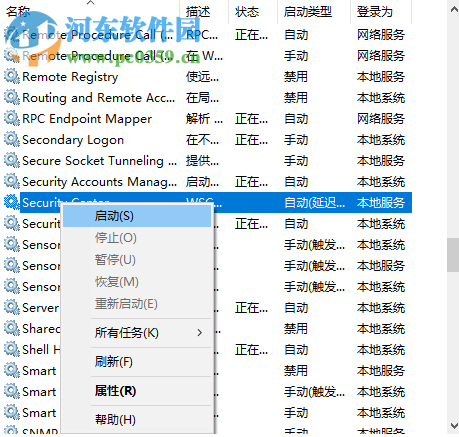
Task: Click the gear icon of highlighted Security Center row
Action: tap(12, 202)
